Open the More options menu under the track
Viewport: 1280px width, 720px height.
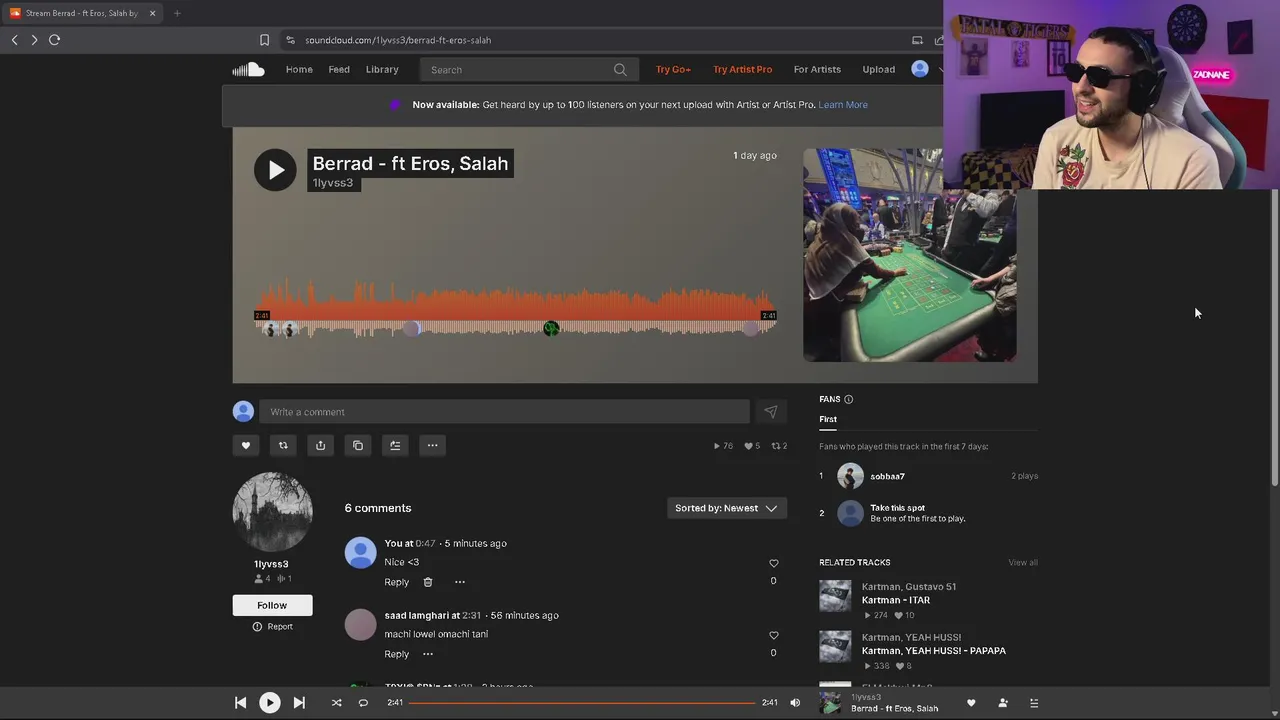coord(432,445)
